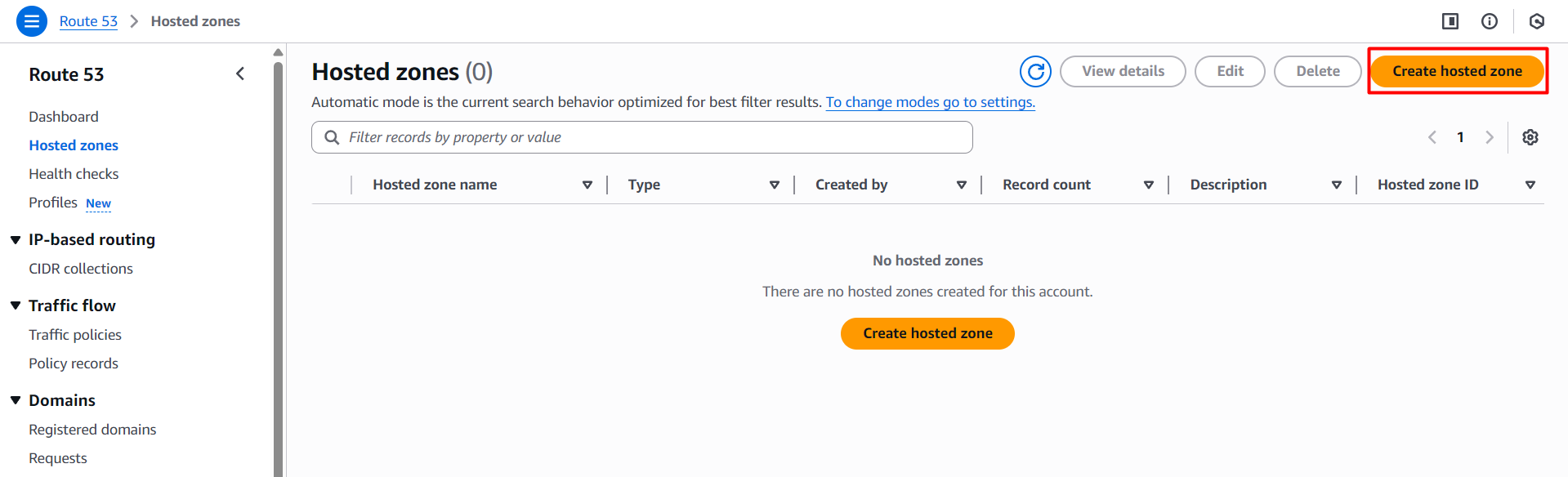The image size is (1568, 477).
Task: Sort by Record count column
Action: coord(1148,185)
